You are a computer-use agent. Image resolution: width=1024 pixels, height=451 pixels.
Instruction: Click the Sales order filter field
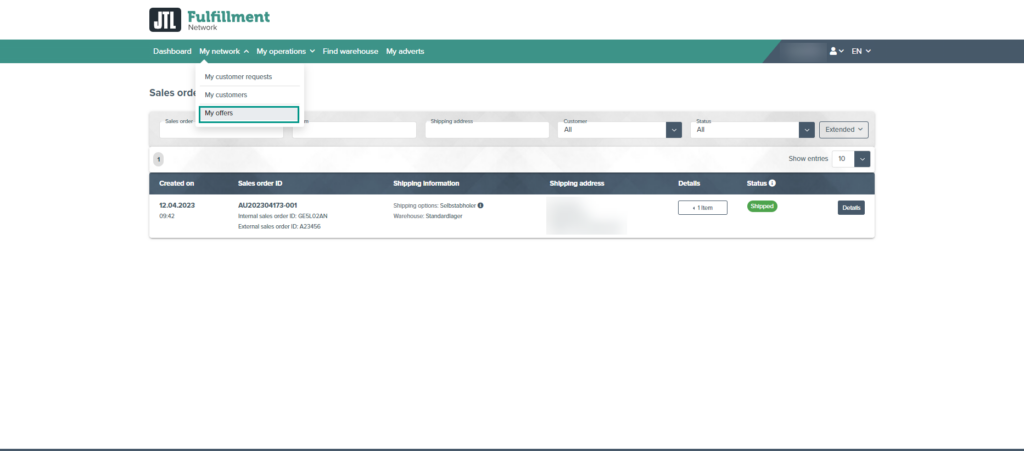click(221, 129)
